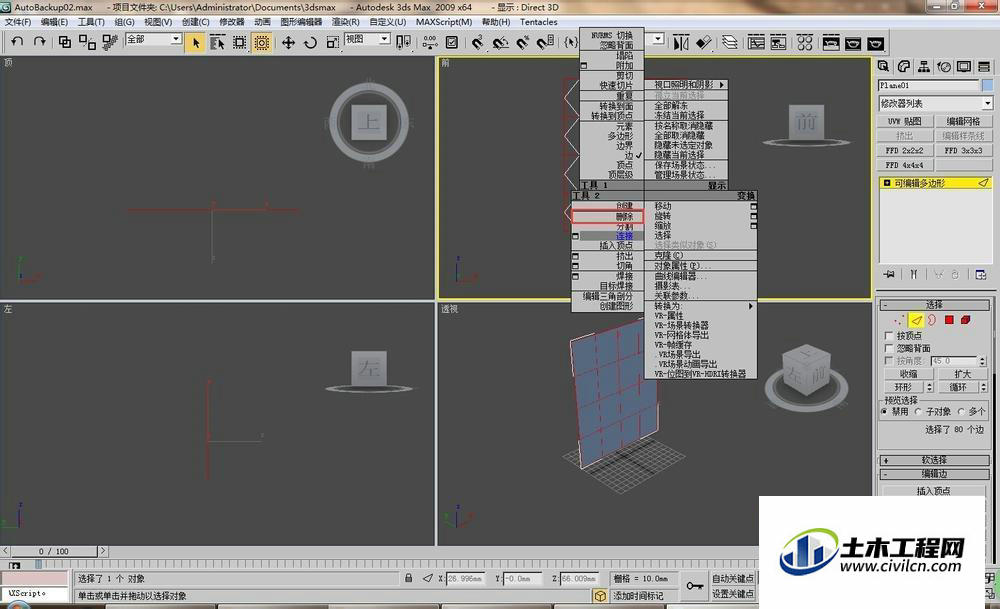The height and width of the screenshot is (609, 1000).
Task: Switch to the Display command panel
Action: (964, 67)
